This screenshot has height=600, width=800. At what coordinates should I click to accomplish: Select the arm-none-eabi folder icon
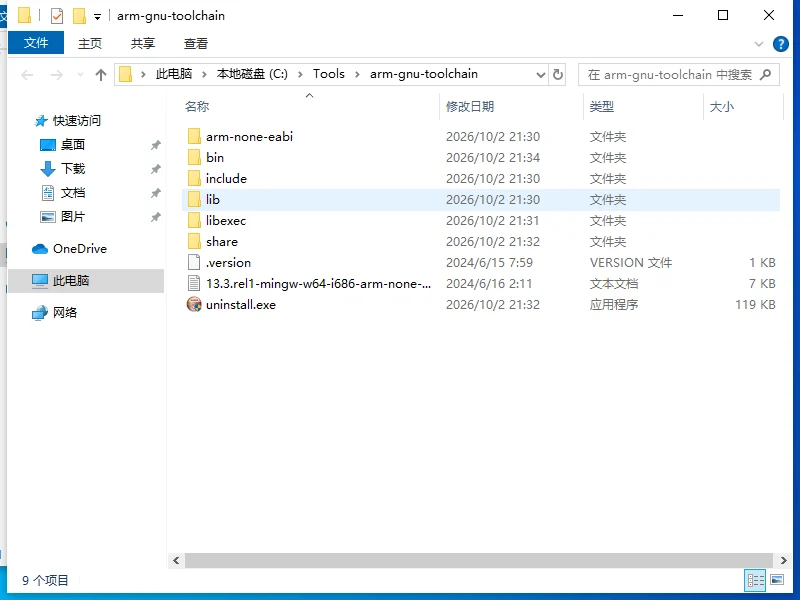194,136
